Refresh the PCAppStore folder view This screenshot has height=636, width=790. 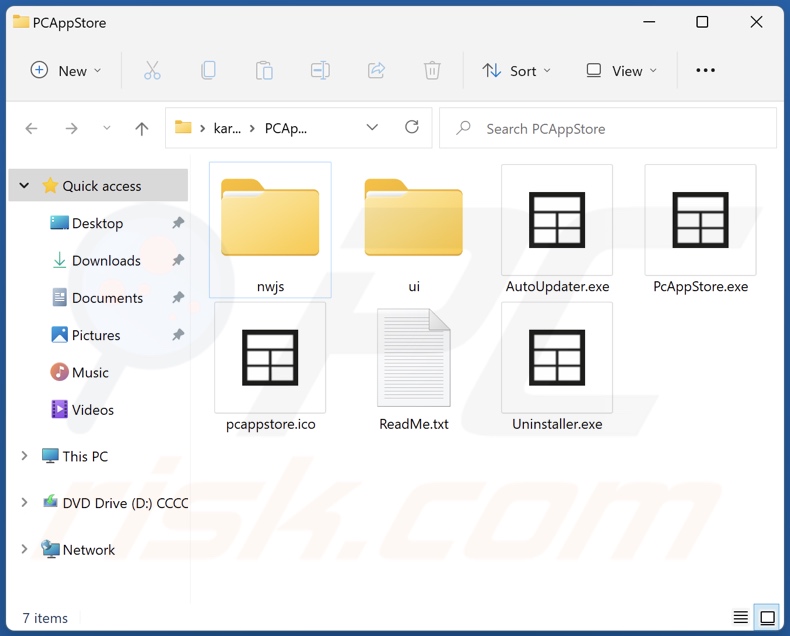coord(412,127)
